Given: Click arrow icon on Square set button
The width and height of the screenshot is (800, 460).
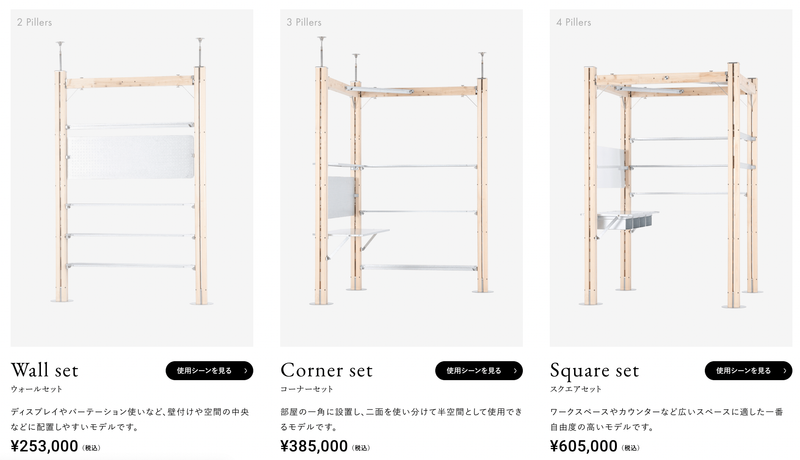Looking at the screenshot, I should [785, 371].
